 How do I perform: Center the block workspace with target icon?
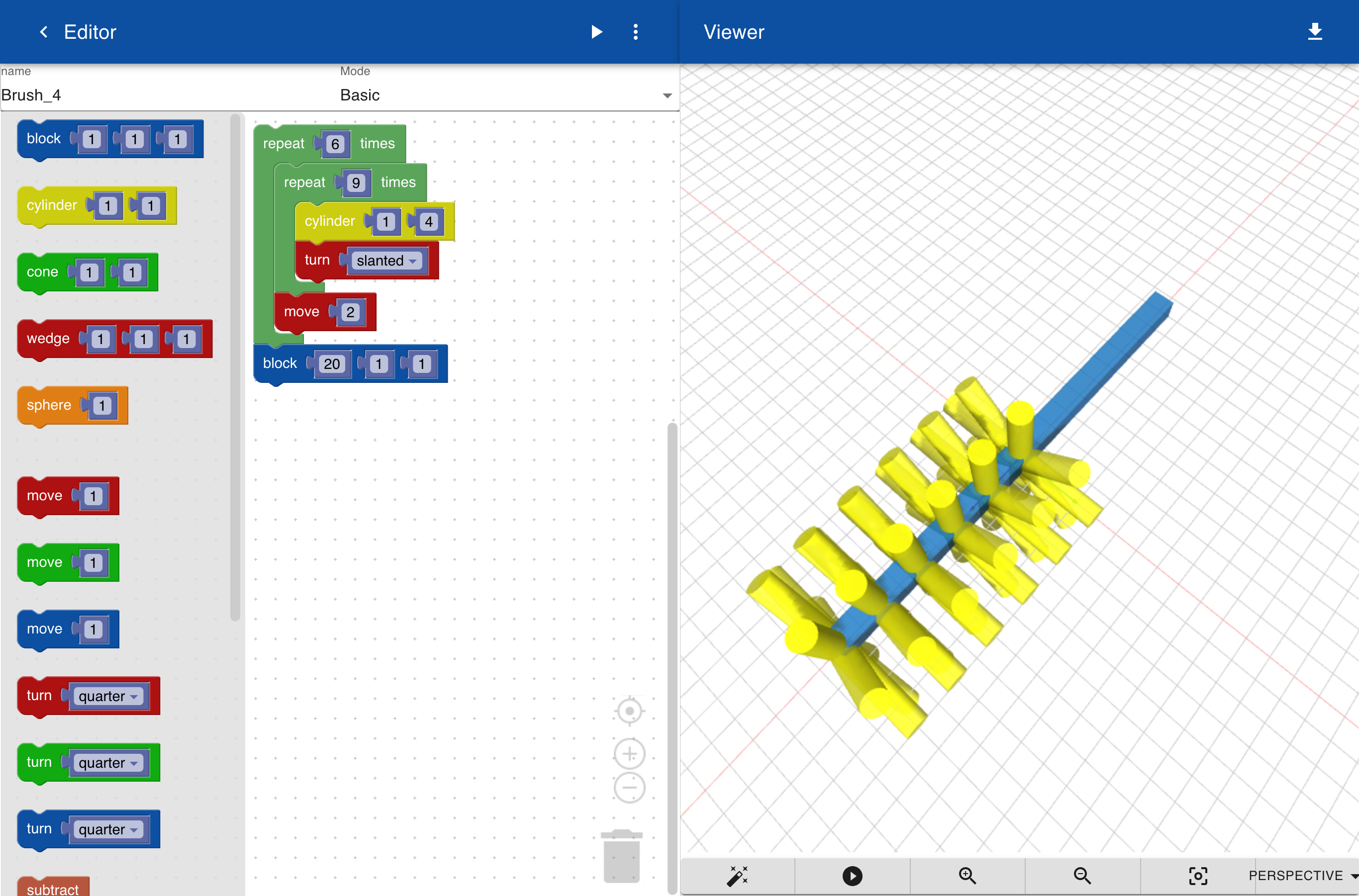(x=629, y=711)
